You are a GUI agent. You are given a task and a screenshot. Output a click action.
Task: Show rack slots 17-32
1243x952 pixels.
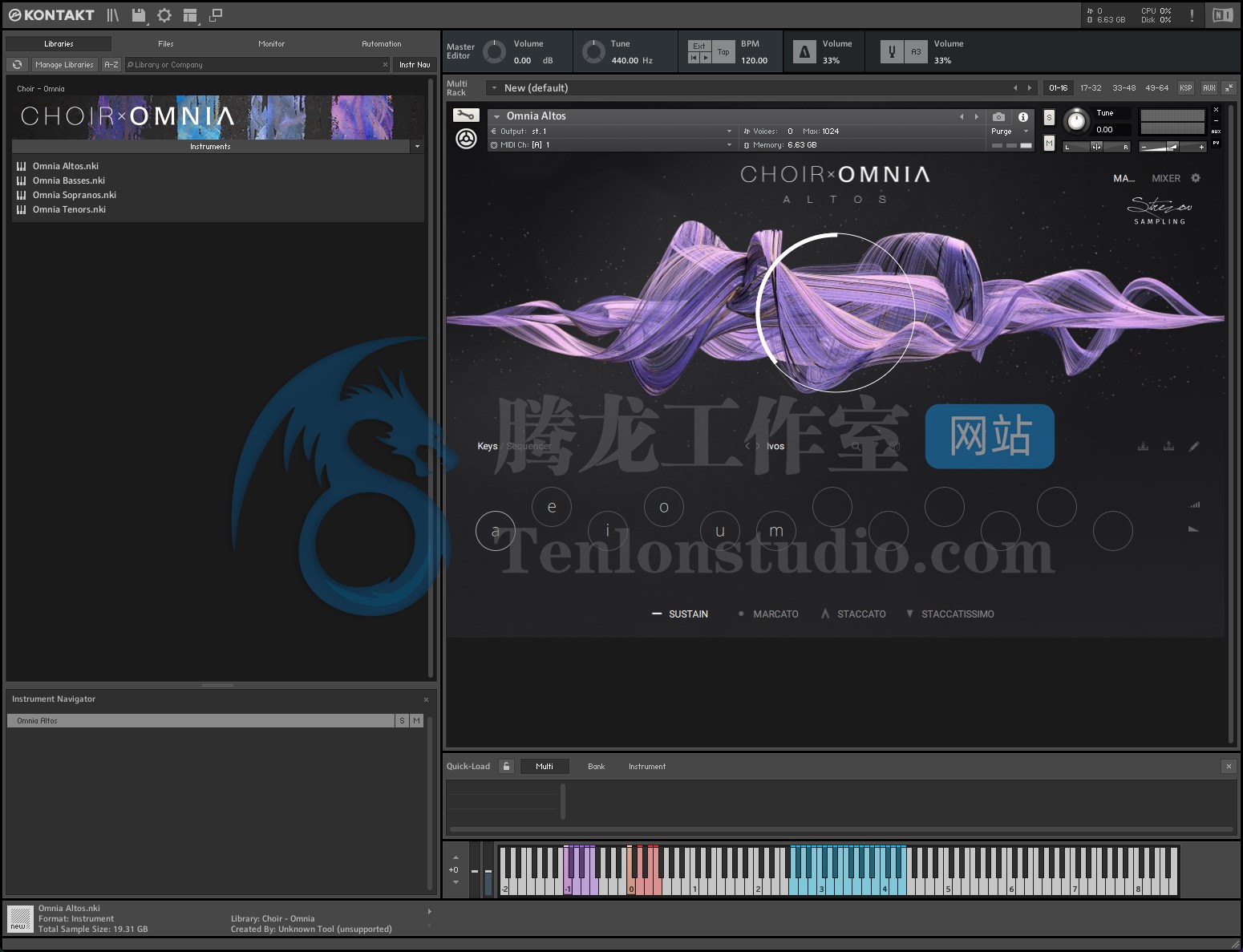pyautogui.click(x=1091, y=87)
